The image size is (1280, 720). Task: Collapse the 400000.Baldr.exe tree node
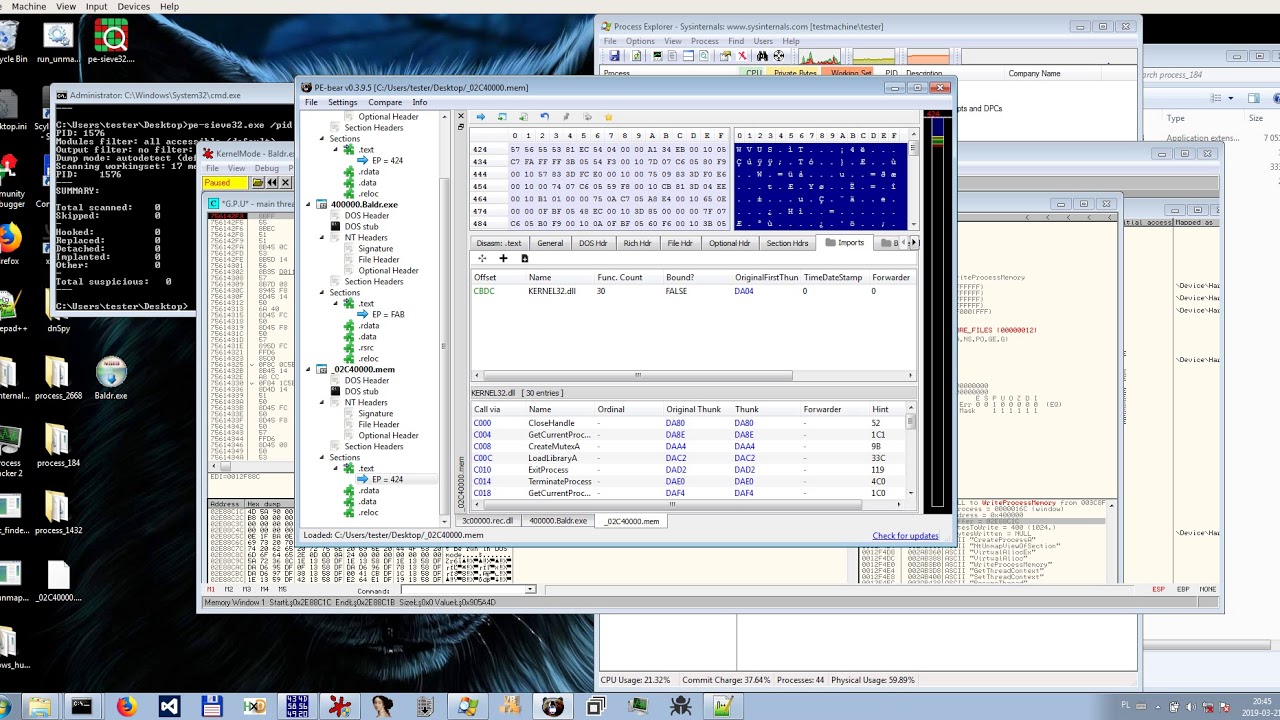pyautogui.click(x=310, y=204)
